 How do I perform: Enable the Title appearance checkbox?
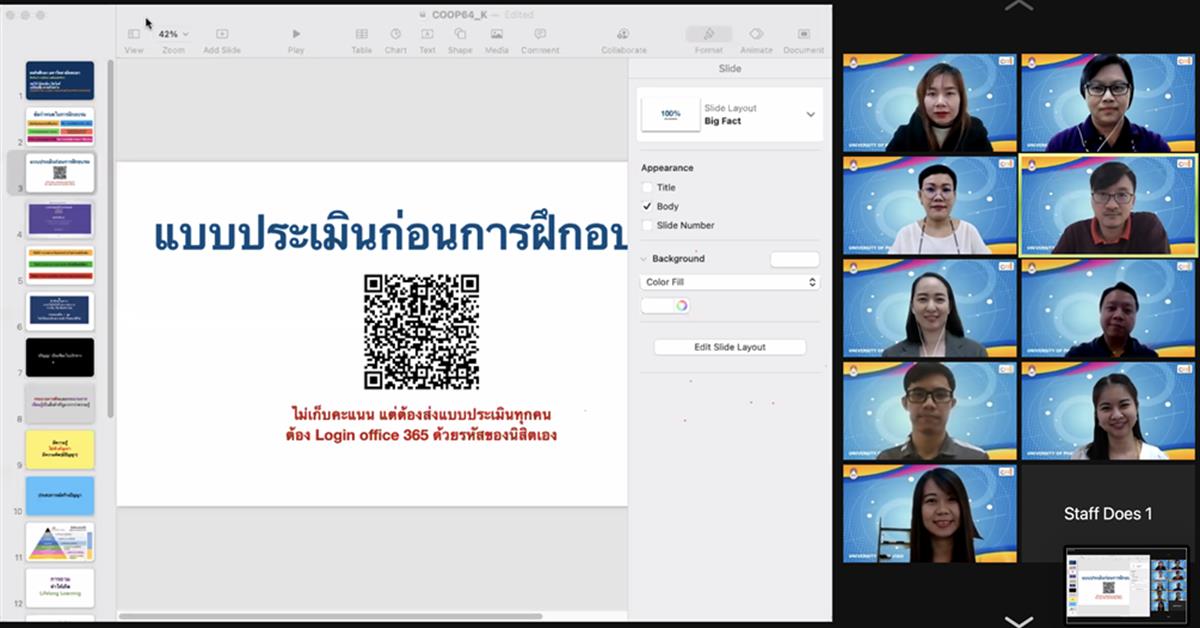click(x=647, y=187)
